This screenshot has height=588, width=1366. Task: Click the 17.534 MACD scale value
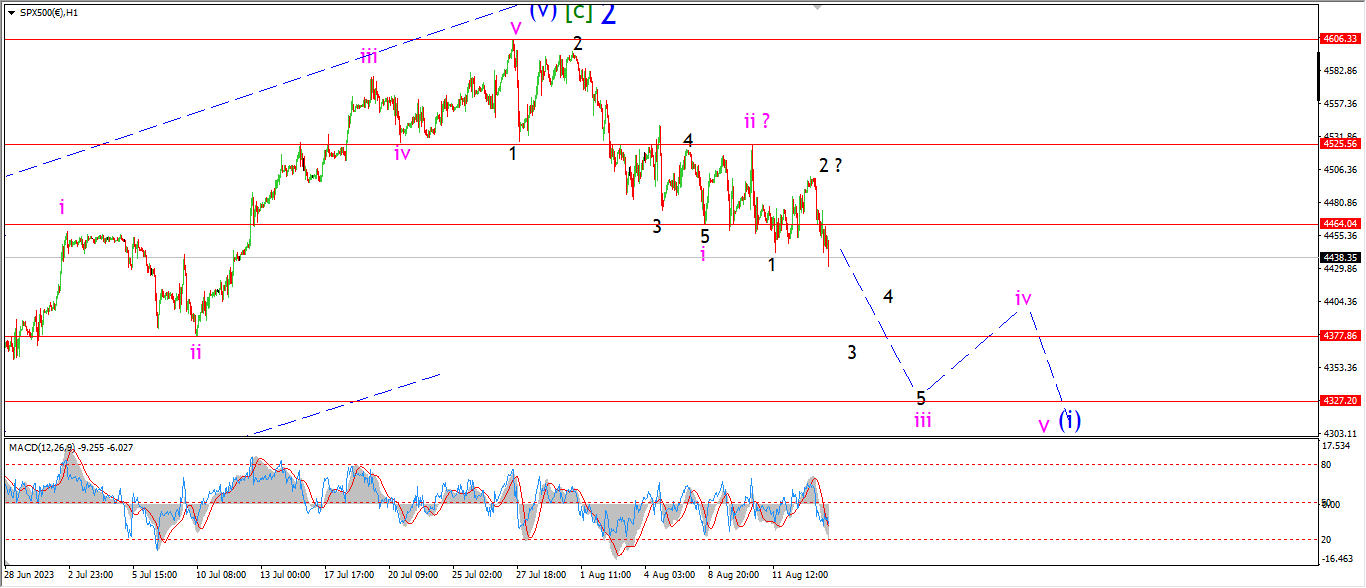tap(1335, 446)
